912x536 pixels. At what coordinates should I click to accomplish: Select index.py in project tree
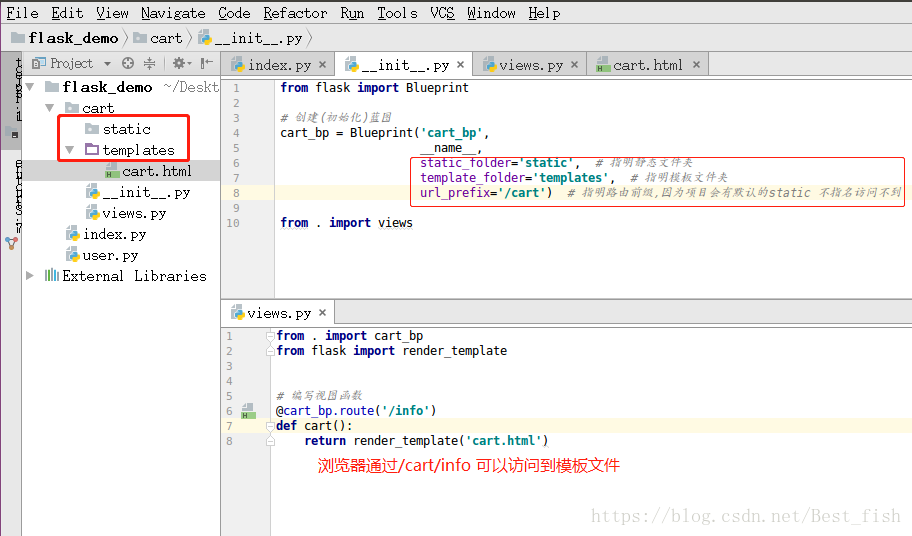115,234
